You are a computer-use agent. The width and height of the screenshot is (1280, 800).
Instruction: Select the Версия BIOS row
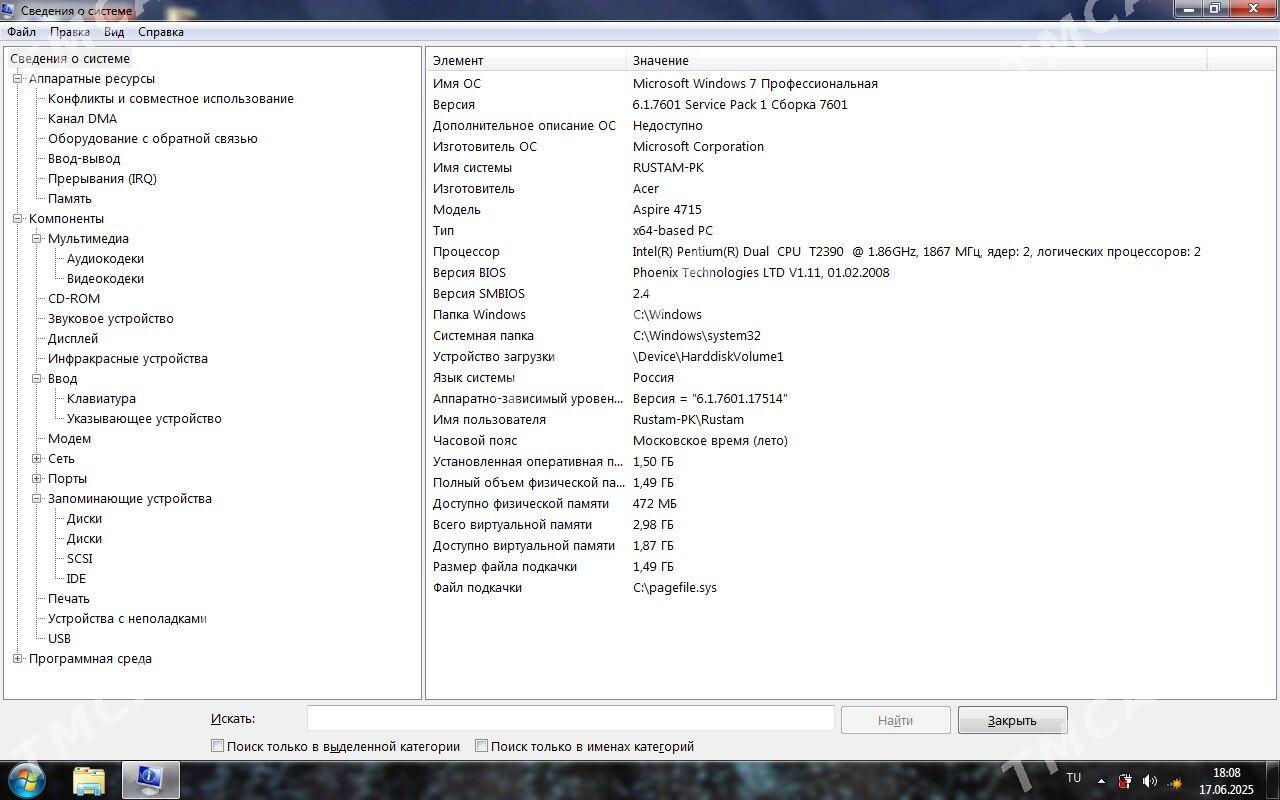[850, 273]
